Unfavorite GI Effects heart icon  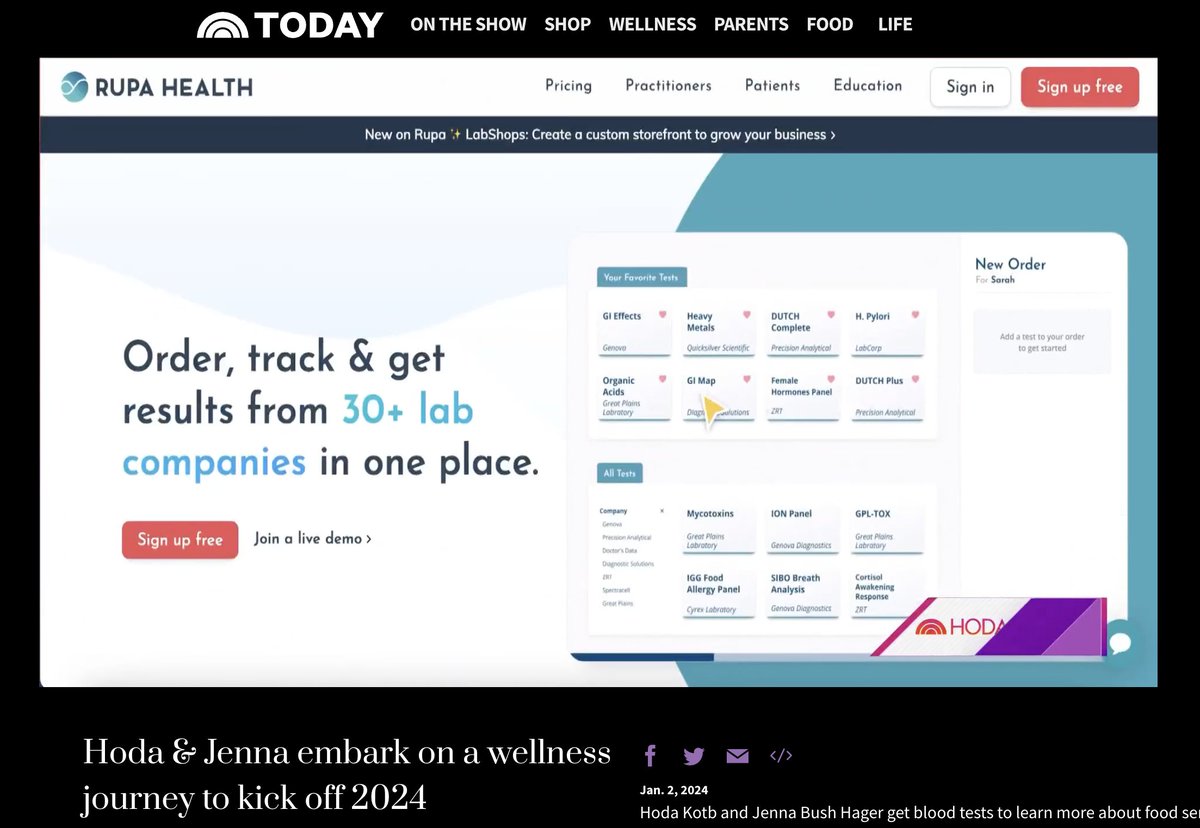(x=662, y=315)
